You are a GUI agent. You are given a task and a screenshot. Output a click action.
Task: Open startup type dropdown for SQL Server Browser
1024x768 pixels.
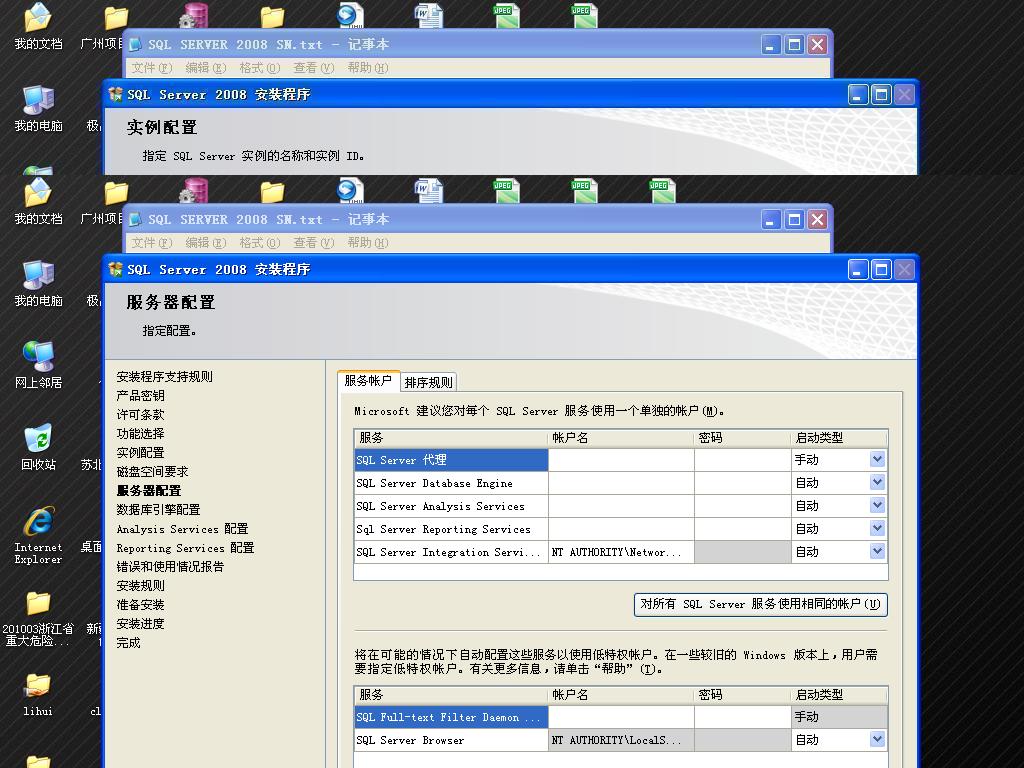876,740
